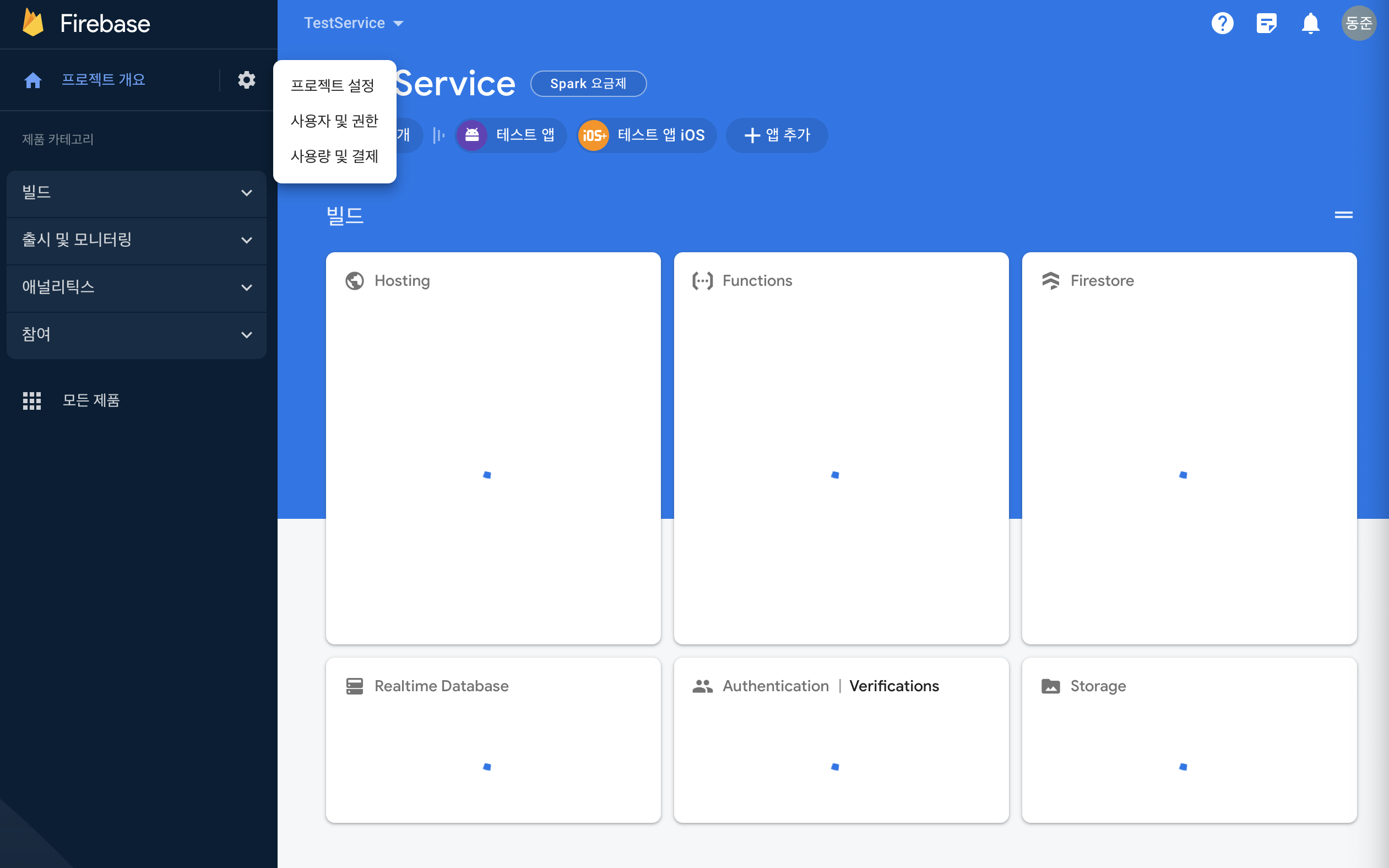Click the Realtime Database icon

pos(355,686)
